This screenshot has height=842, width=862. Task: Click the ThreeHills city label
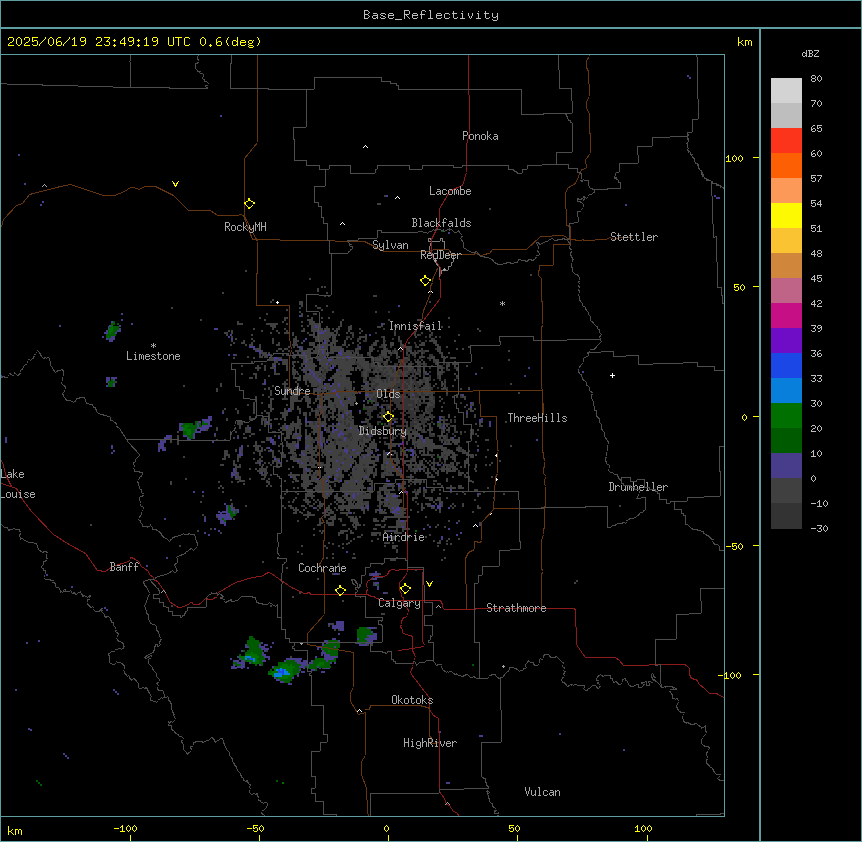click(x=537, y=418)
